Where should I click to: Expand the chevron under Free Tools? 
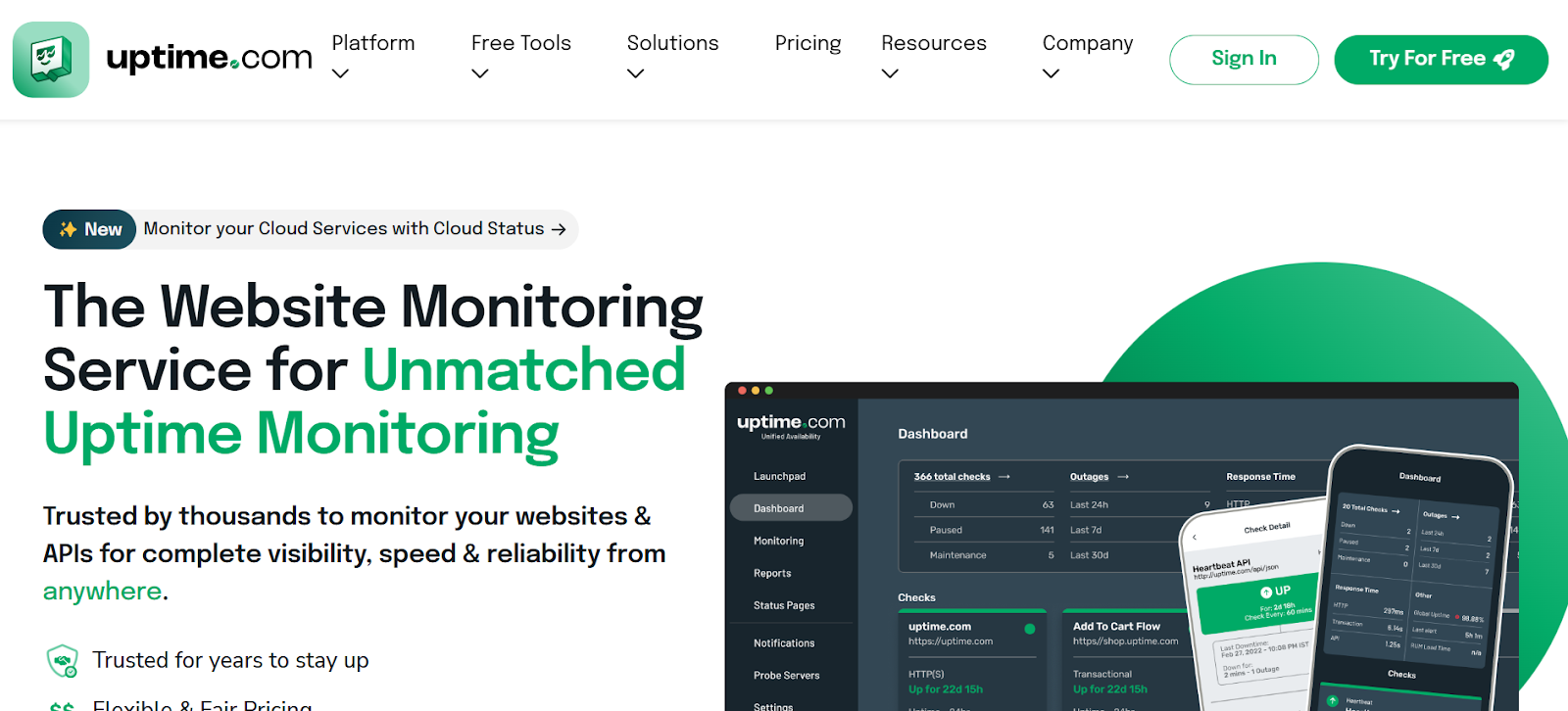480,73
